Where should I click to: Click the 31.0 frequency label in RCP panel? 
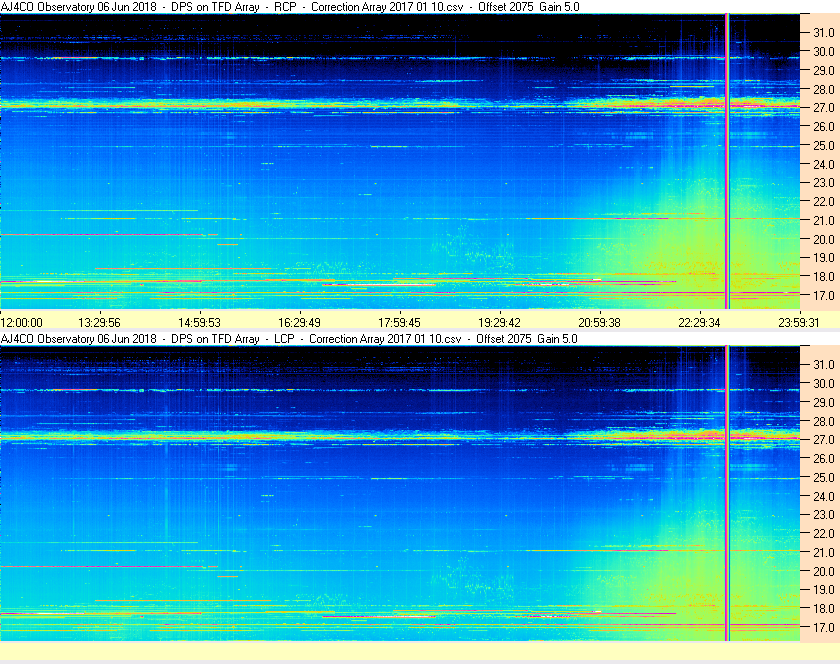(x=824, y=33)
